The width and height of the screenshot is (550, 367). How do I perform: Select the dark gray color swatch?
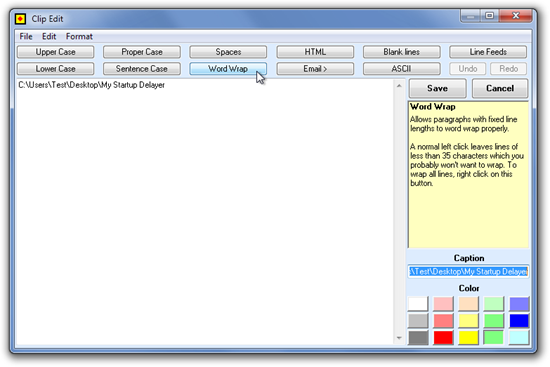418,338
